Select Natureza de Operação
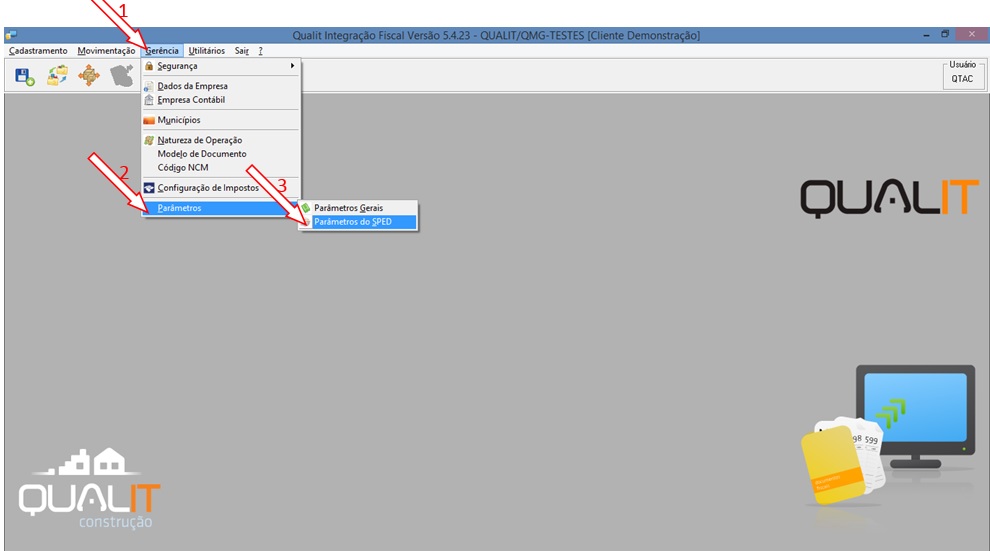The width and height of the screenshot is (990, 551). click(x=221, y=140)
